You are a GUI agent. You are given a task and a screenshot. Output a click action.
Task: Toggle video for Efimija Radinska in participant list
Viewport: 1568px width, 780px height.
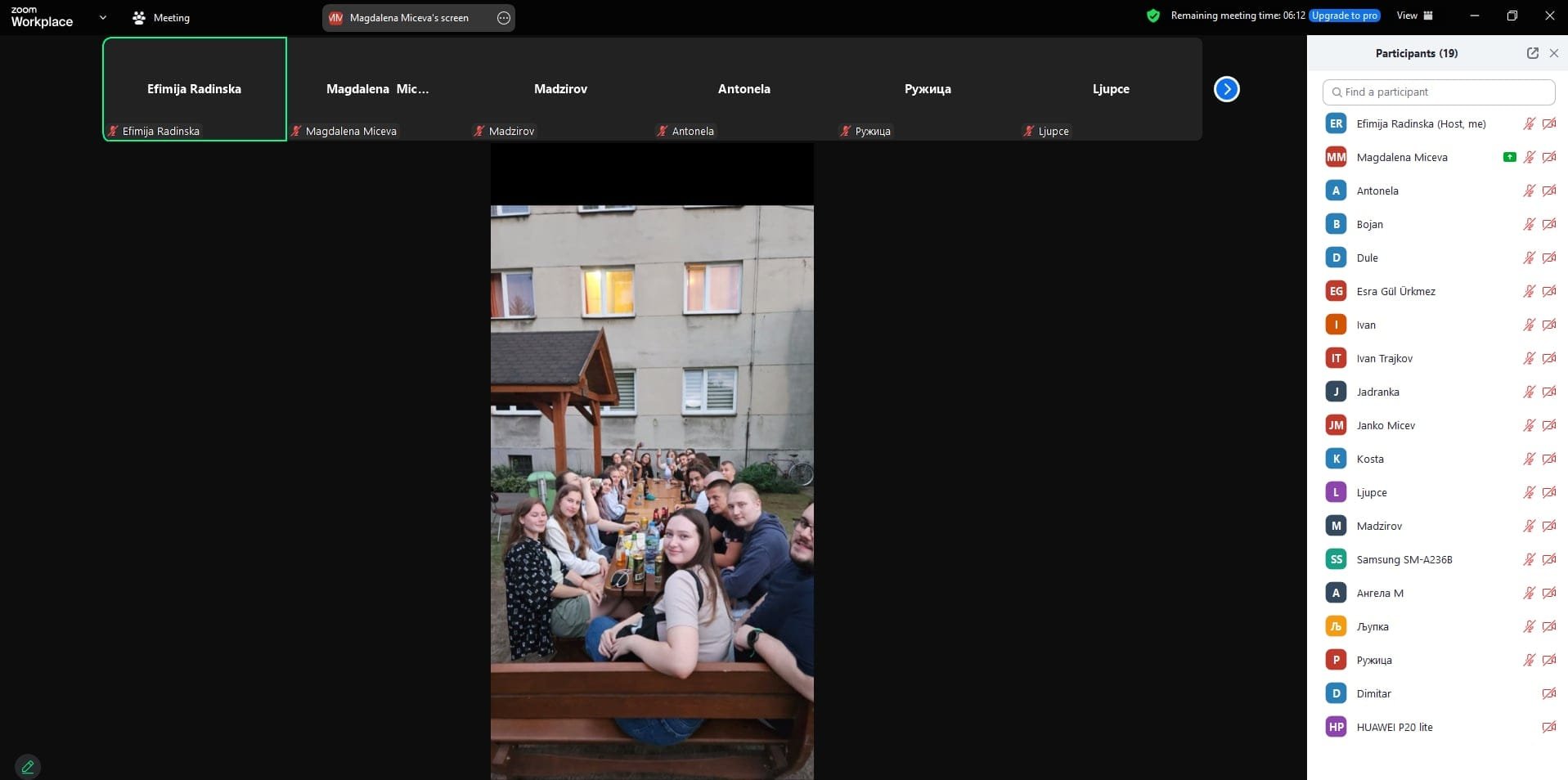coord(1549,124)
